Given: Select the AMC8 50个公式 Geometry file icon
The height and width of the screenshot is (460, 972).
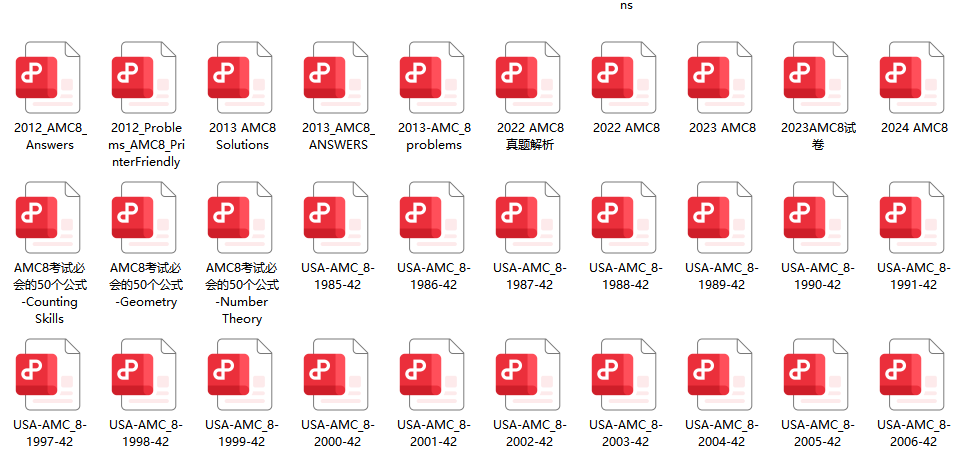Looking at the screenshot, I should [146, 217].
